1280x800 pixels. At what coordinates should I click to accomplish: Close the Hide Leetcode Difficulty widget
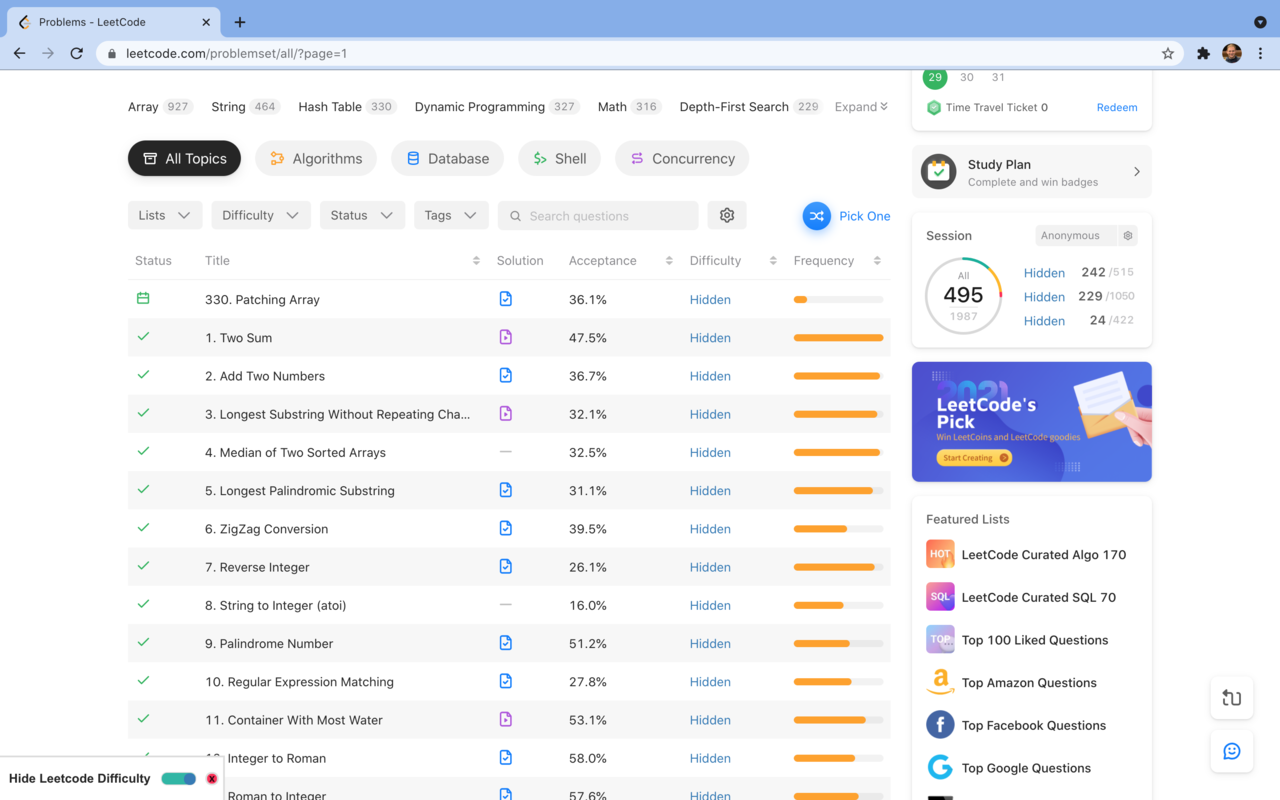(212, 779)
